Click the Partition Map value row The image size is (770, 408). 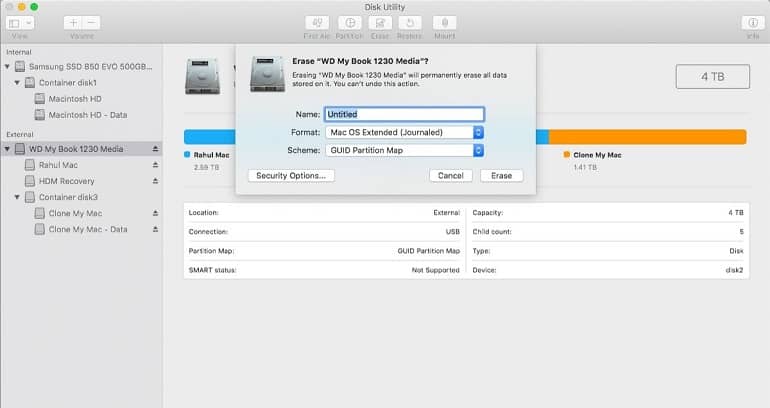point(324,251)
